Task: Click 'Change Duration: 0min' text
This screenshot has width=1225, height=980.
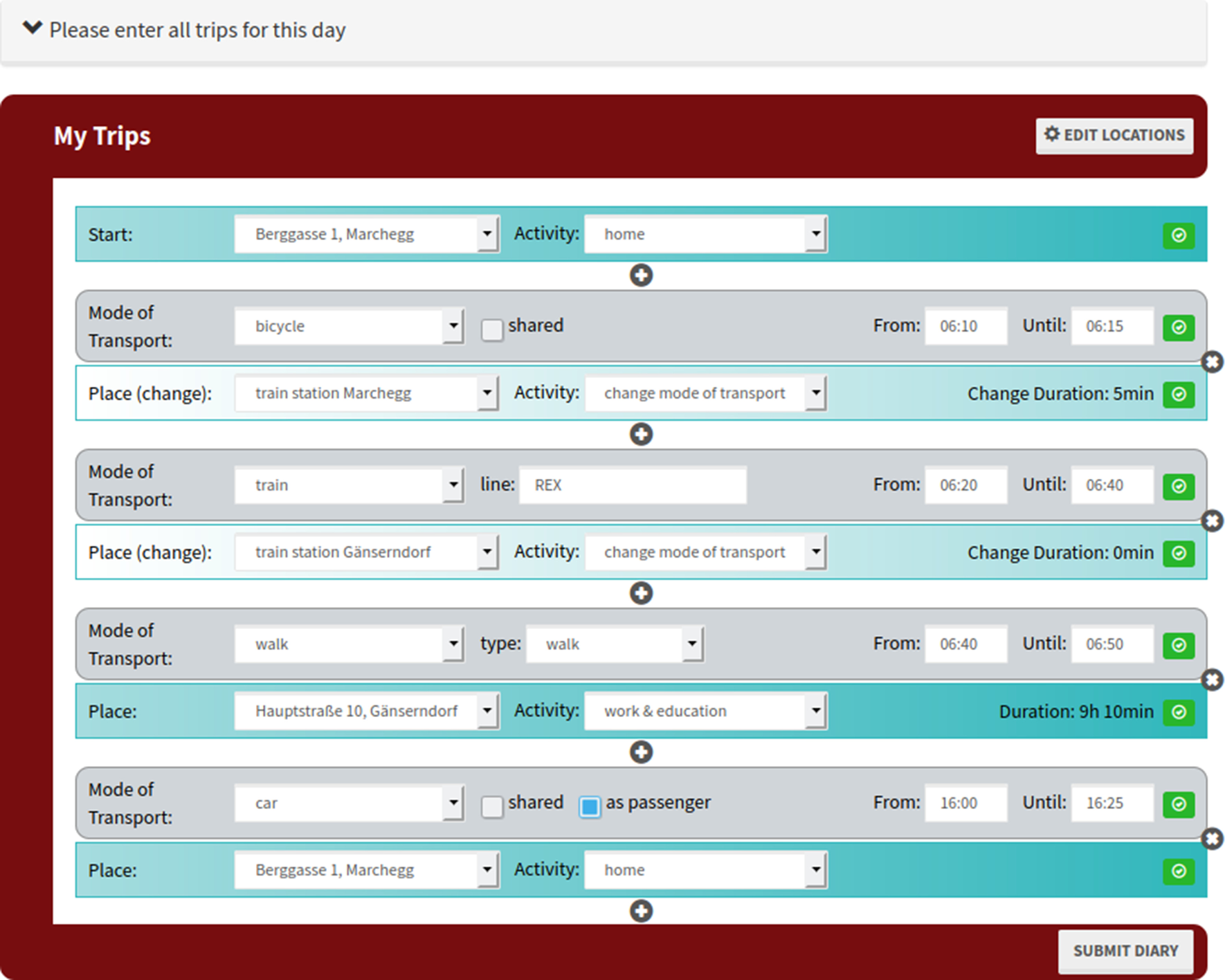Action: tap(1060, 553)
